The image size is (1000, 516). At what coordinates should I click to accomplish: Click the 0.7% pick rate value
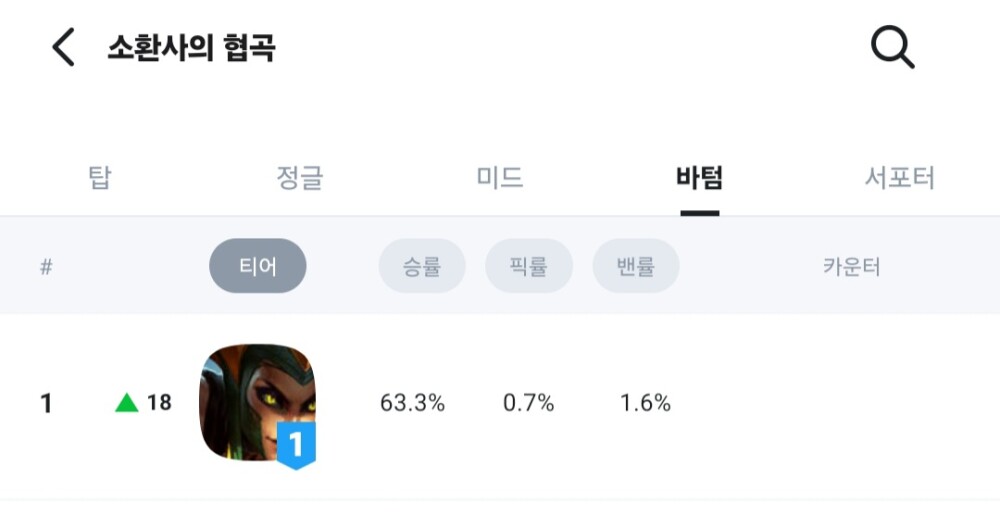point(528,404)
